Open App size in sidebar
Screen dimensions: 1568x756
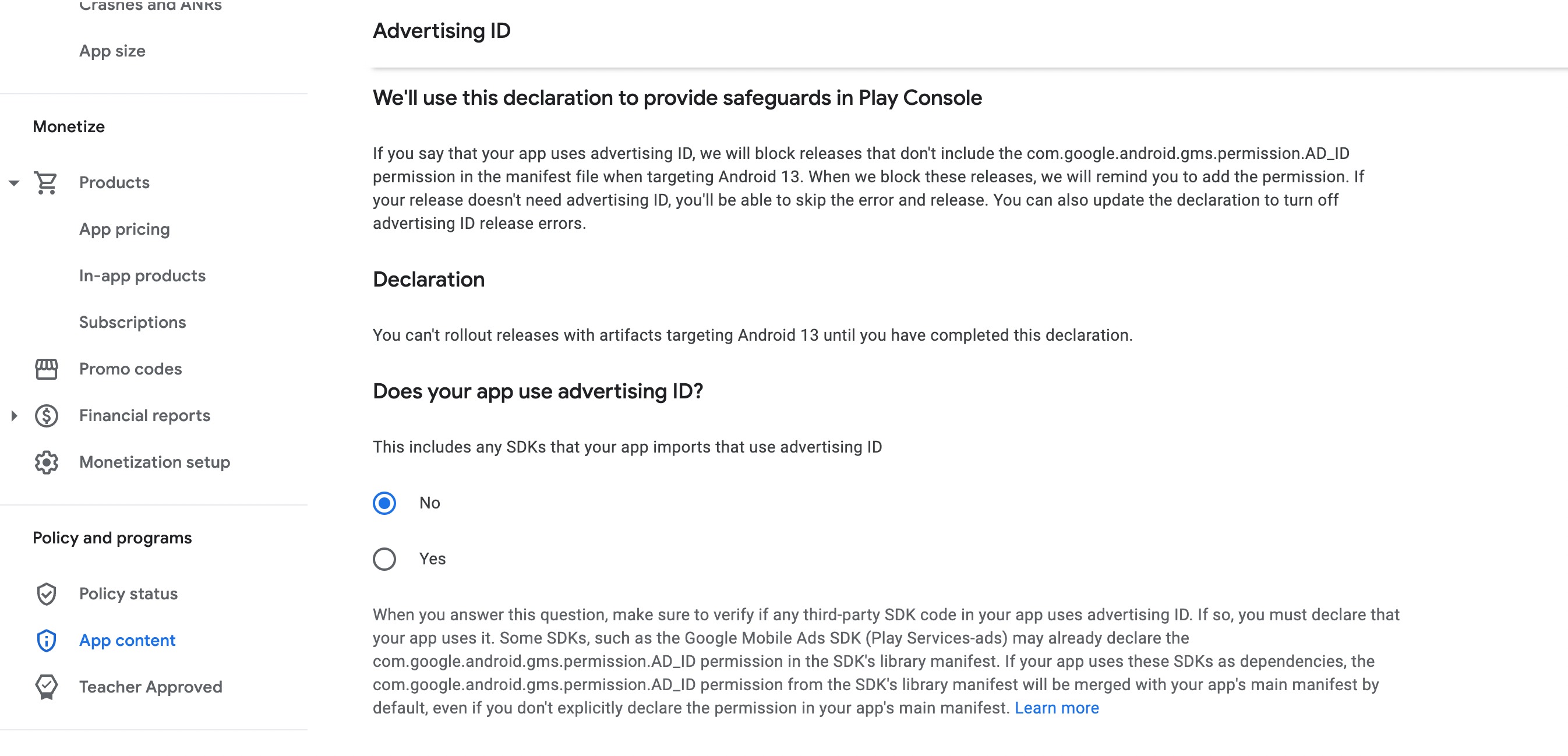(112, 51)
